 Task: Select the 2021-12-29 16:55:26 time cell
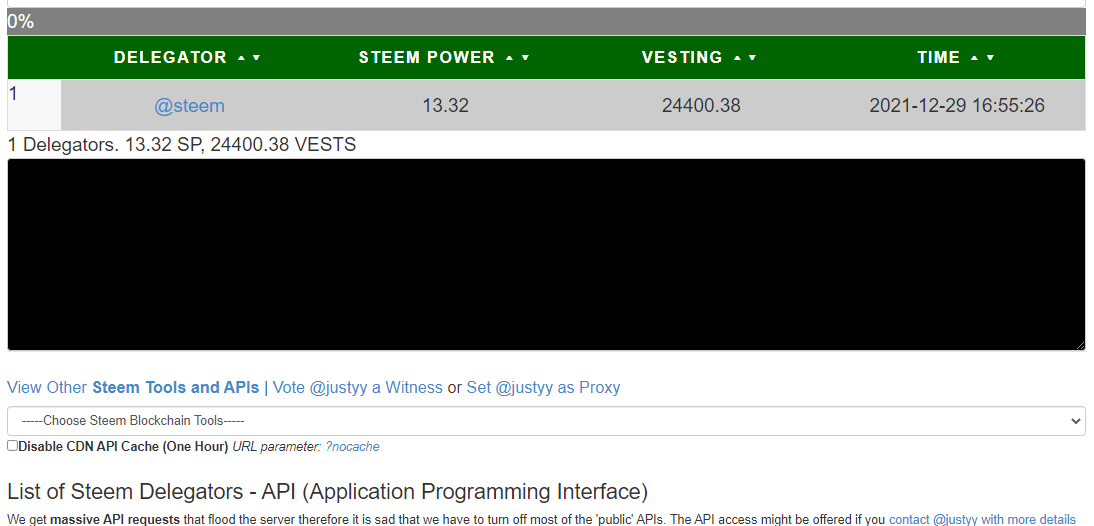coord(957,105)
